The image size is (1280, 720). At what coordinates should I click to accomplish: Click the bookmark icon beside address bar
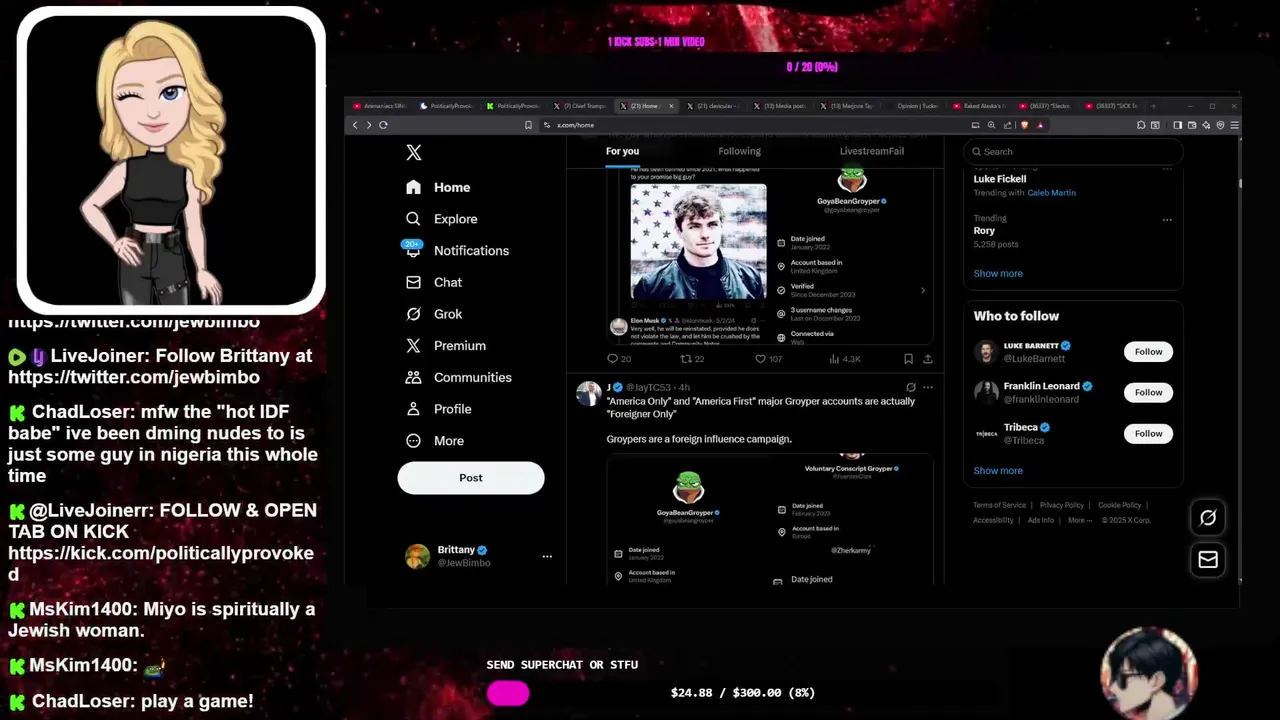[528, 125]
